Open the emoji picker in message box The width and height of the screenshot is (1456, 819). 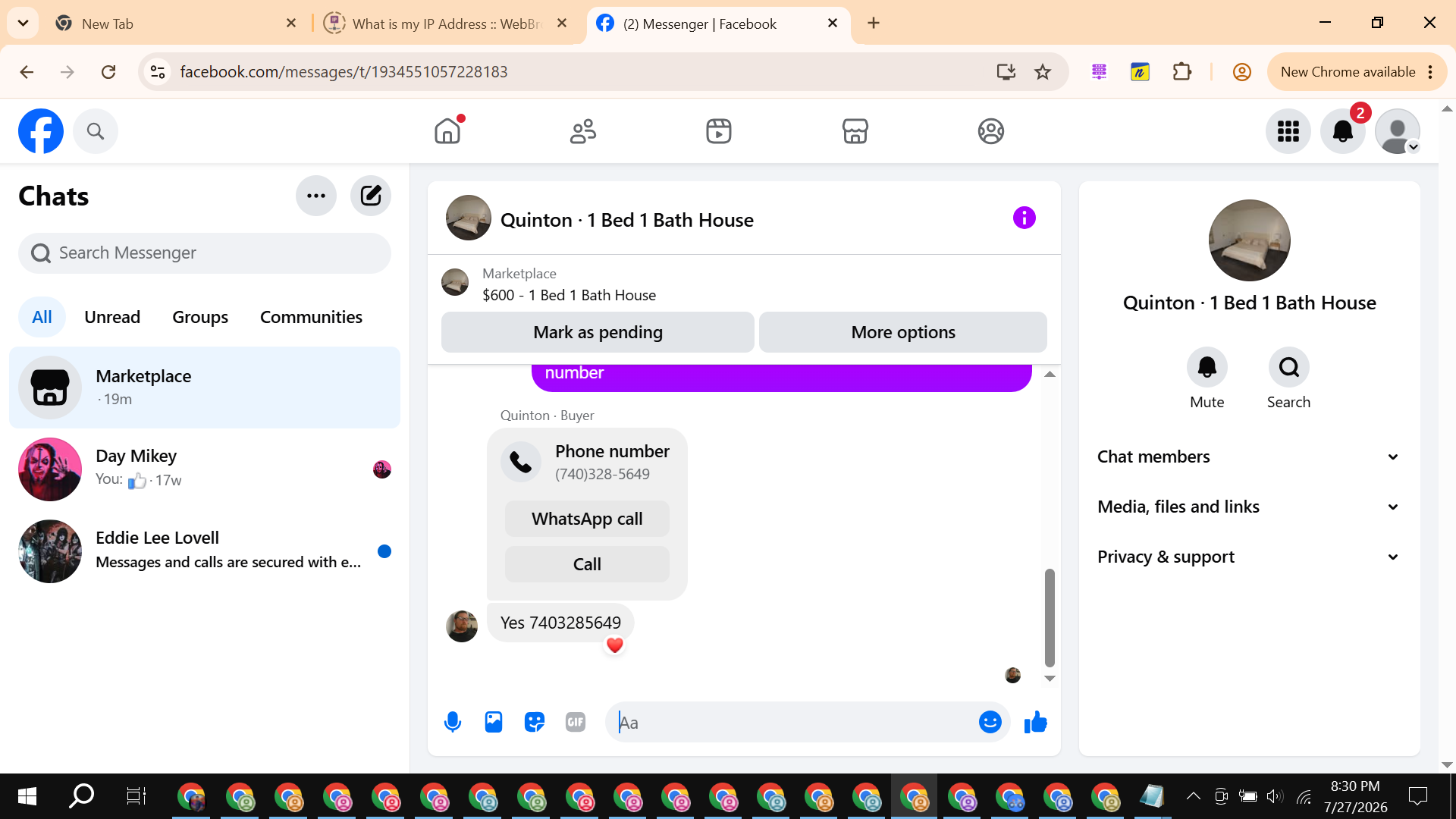tap(990, 722)
